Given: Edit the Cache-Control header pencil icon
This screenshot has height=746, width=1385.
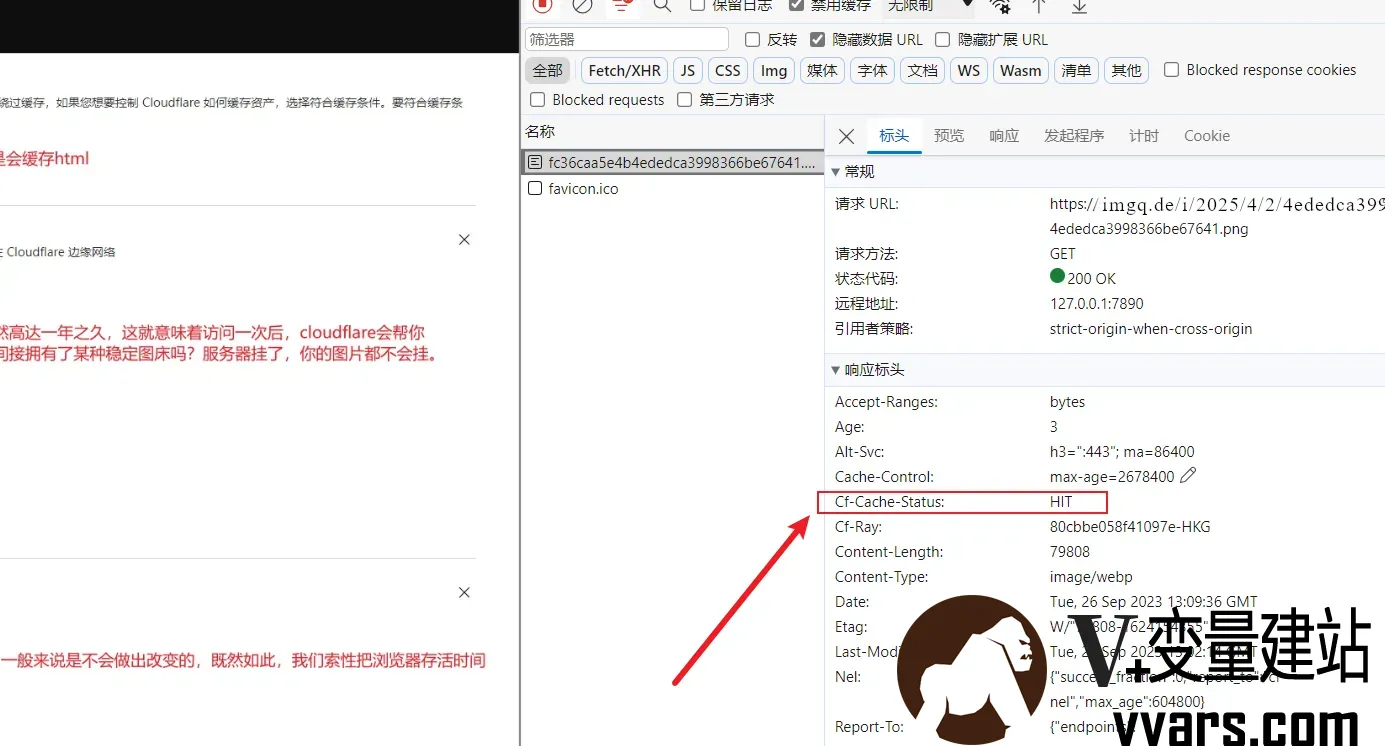Looking at the screenshot, I should coord(1188,476).
